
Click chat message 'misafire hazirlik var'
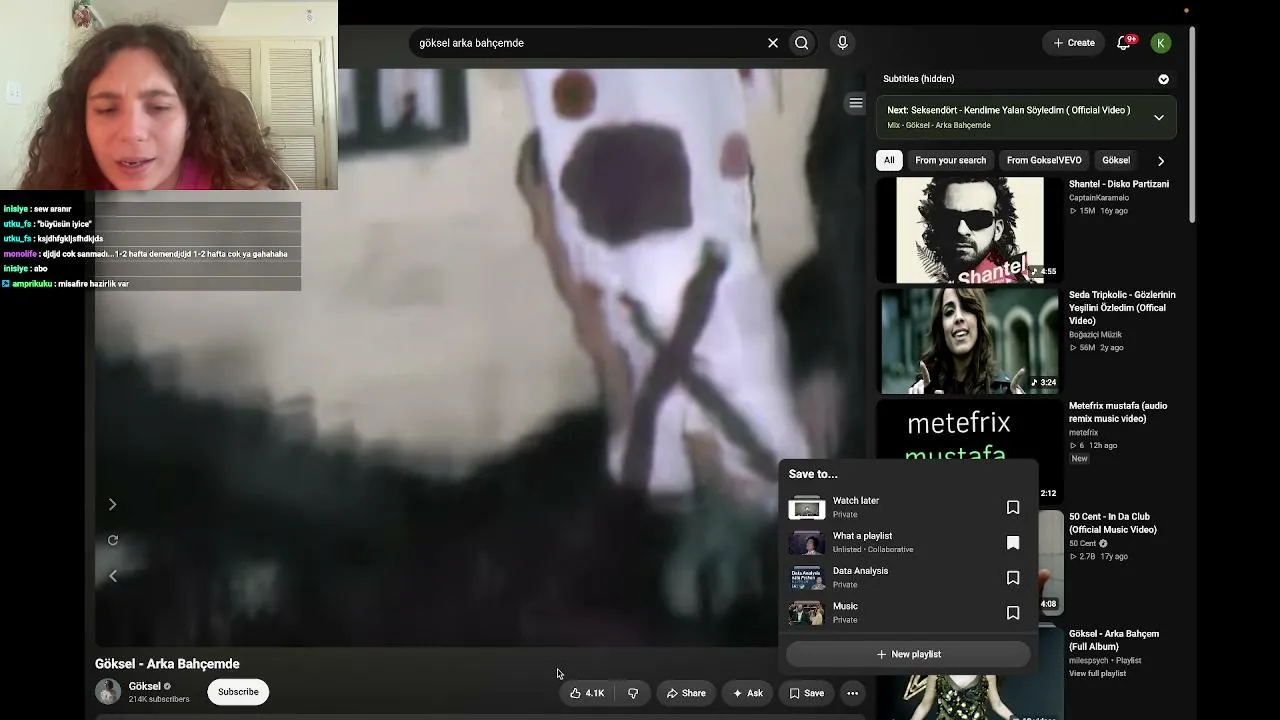[x=93, y=284]
